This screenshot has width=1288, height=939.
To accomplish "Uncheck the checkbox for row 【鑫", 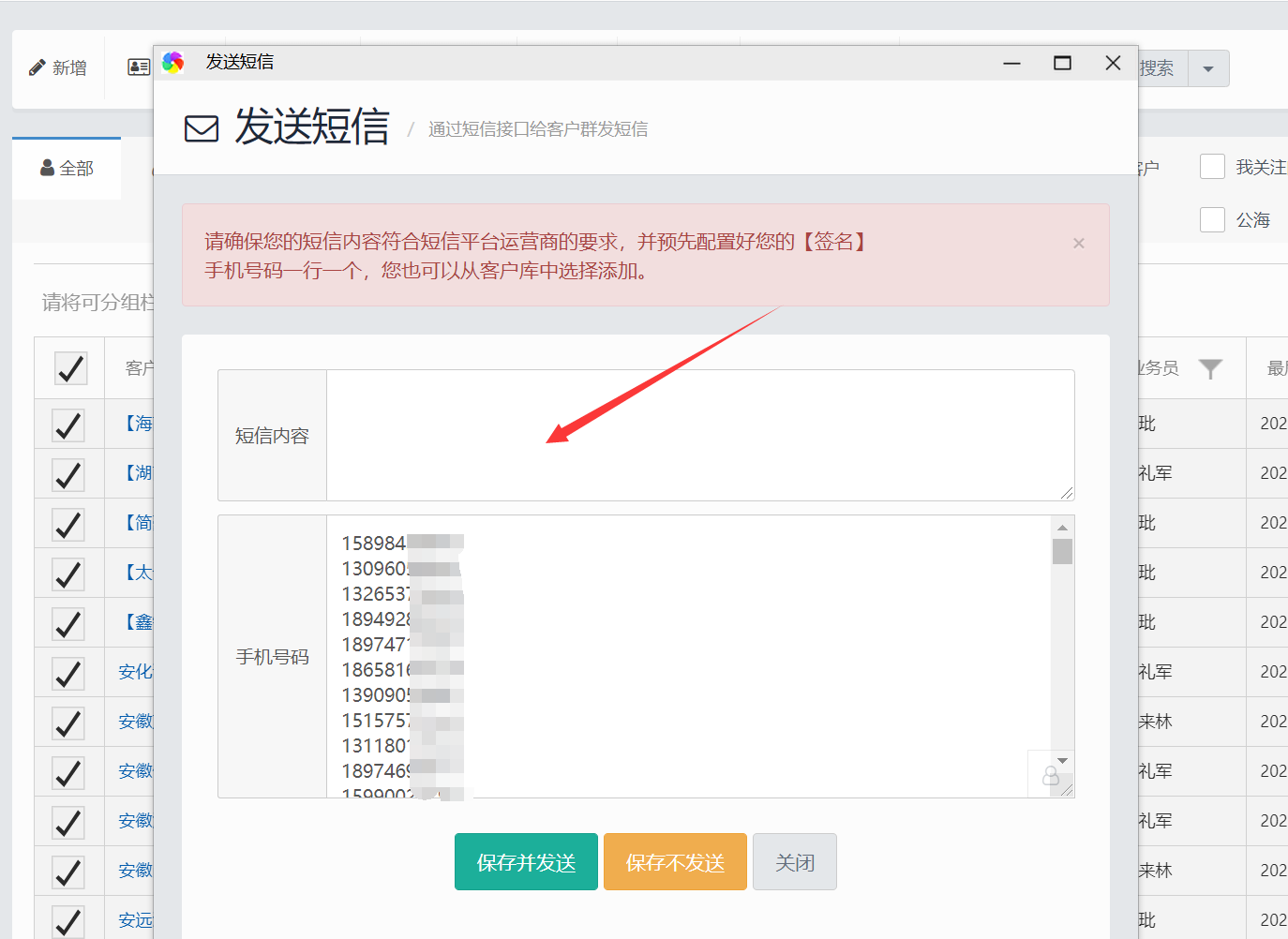I will tap(68, 623).
